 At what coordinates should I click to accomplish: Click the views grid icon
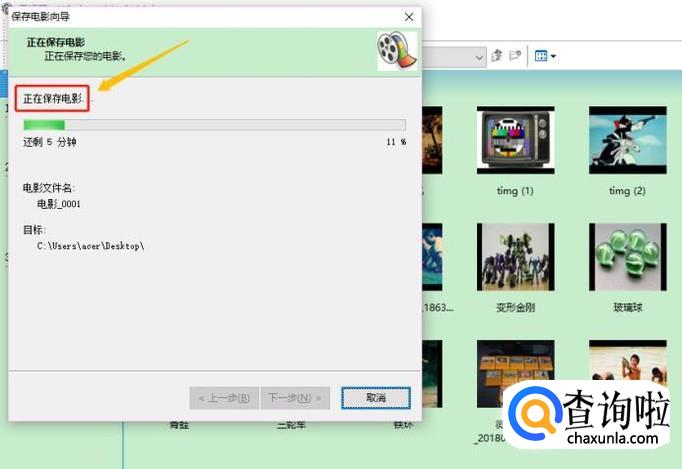(540, 56)
